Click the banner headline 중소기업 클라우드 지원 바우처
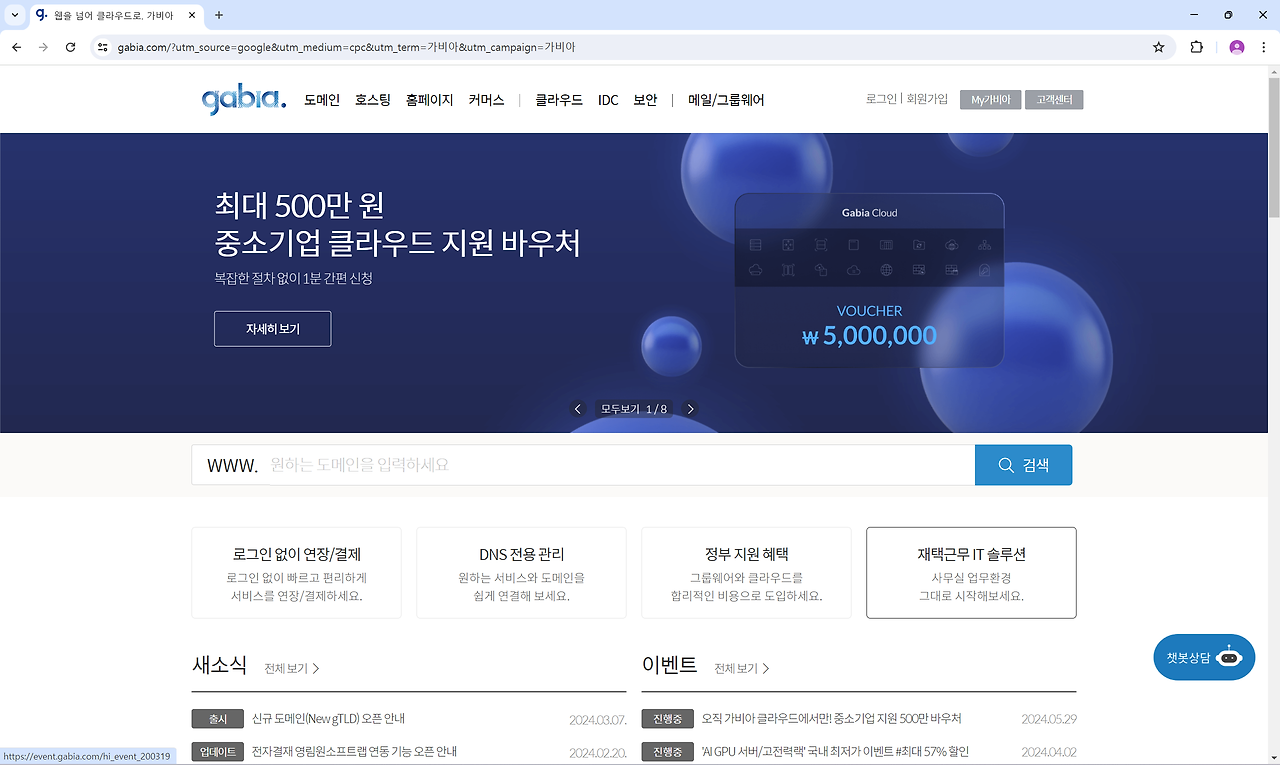Viewport: 1280px width, 765px height. click(x=397, y=242)
